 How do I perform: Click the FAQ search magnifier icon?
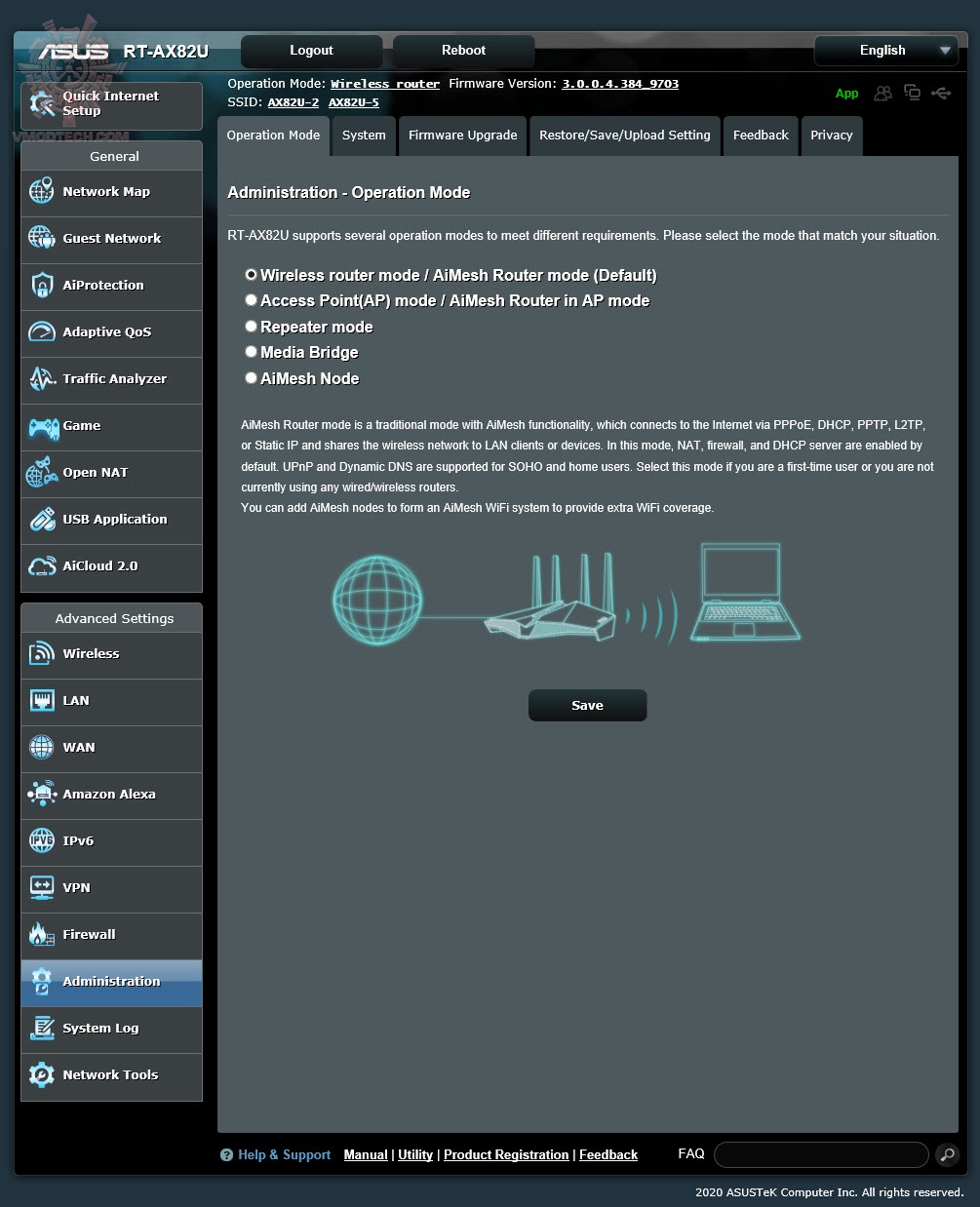coord(947,1154)
